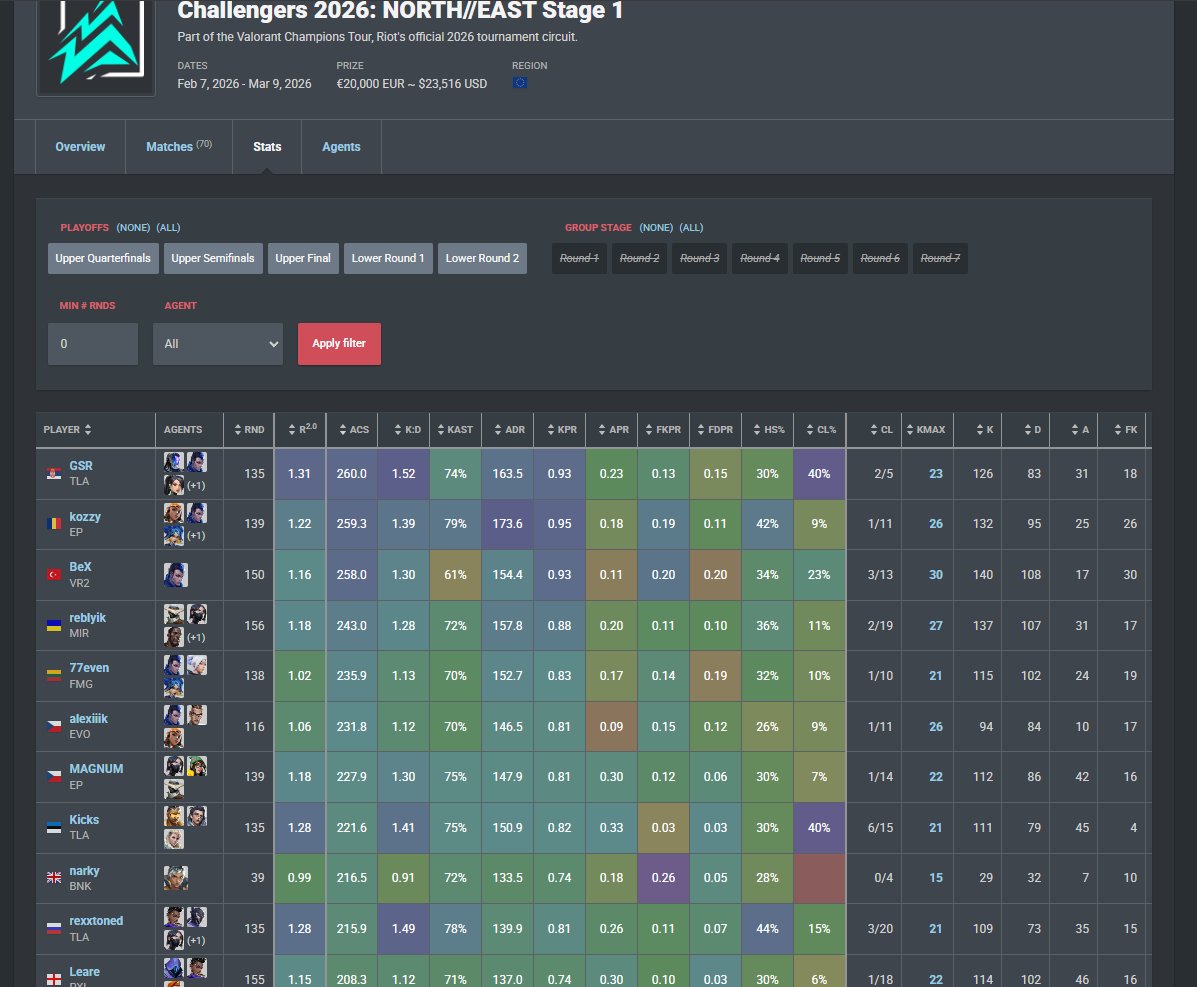Image resolution: width=1197 pixels, height=987 pixels.
Task: Open player BeX's profile link
Action: [x=80, y=567]
